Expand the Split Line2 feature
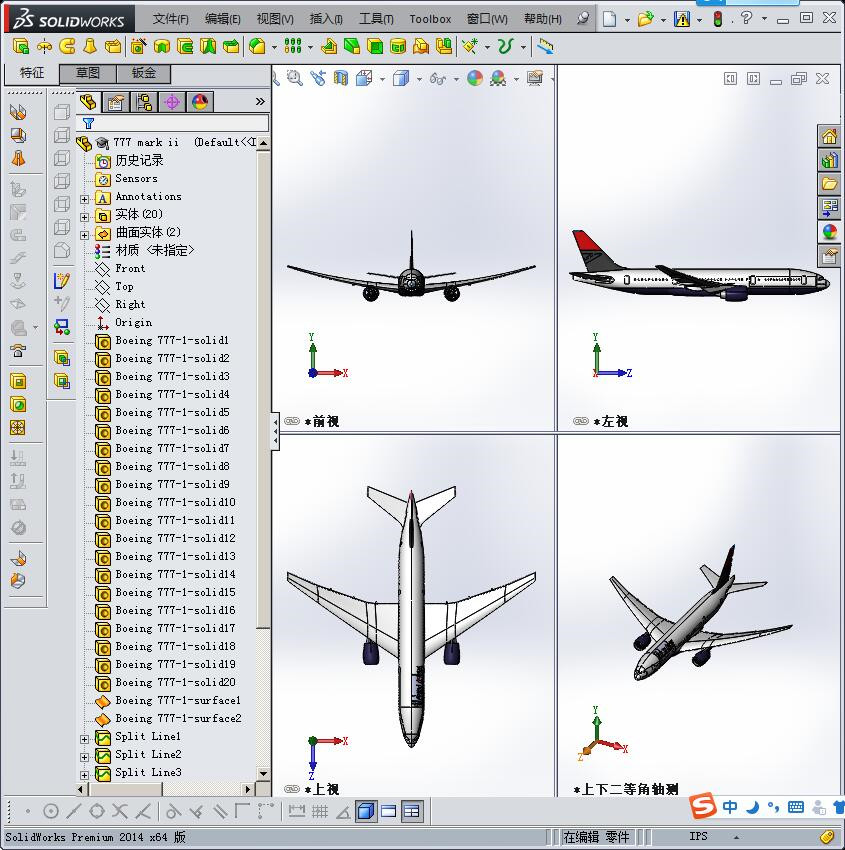The width and height of the screenshot is (845, 850). coord(85,757)
